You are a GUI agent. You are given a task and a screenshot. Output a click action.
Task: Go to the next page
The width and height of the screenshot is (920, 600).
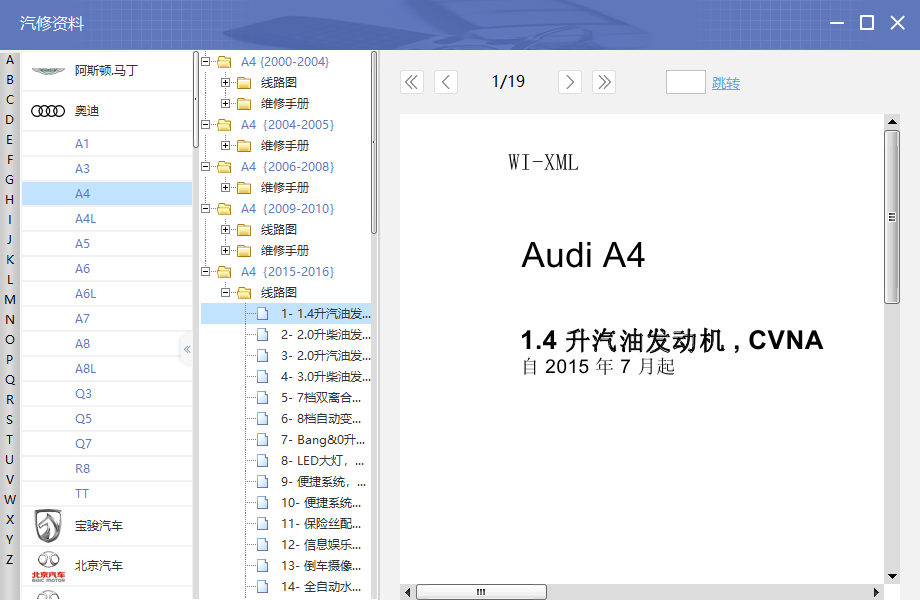tap(570, 82)
